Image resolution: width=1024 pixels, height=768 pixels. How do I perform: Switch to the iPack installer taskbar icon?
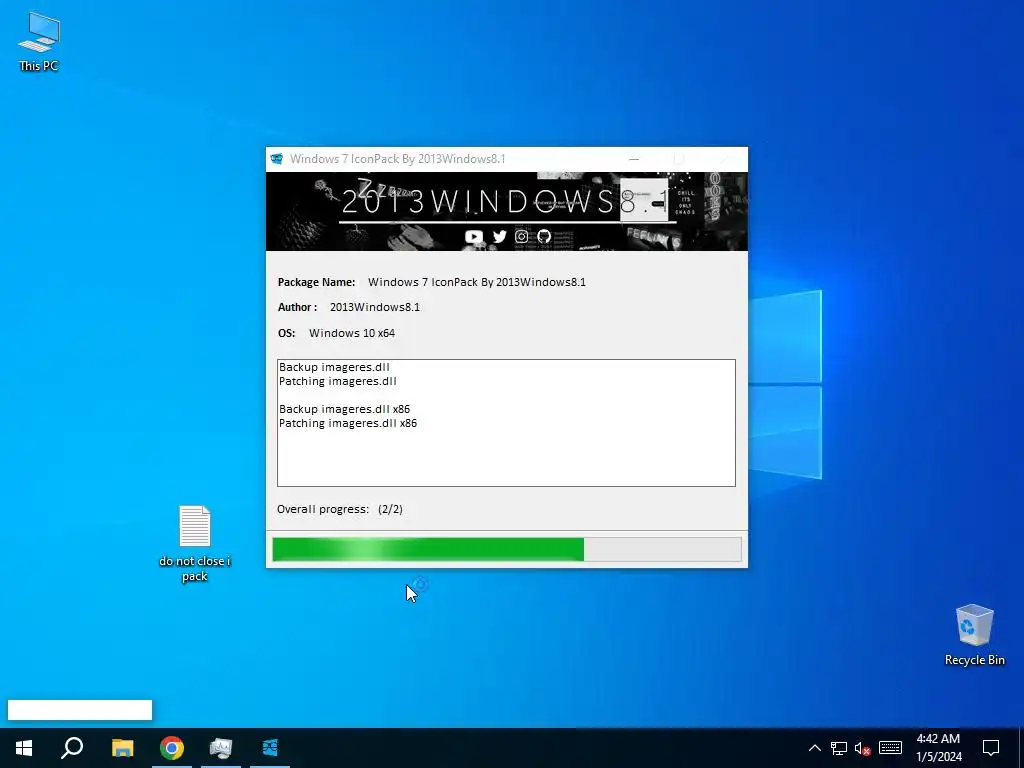[x=270, y=748]
